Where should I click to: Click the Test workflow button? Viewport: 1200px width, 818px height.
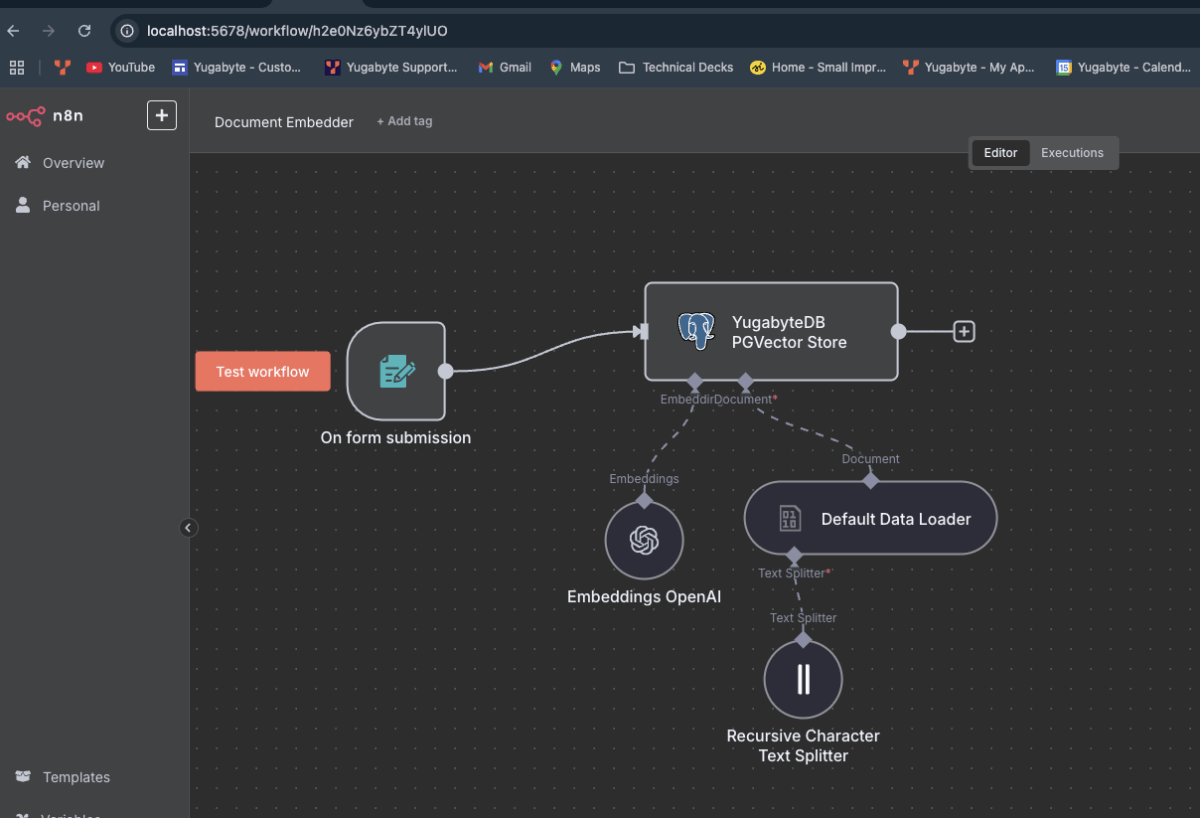click(x=262, y=371)
